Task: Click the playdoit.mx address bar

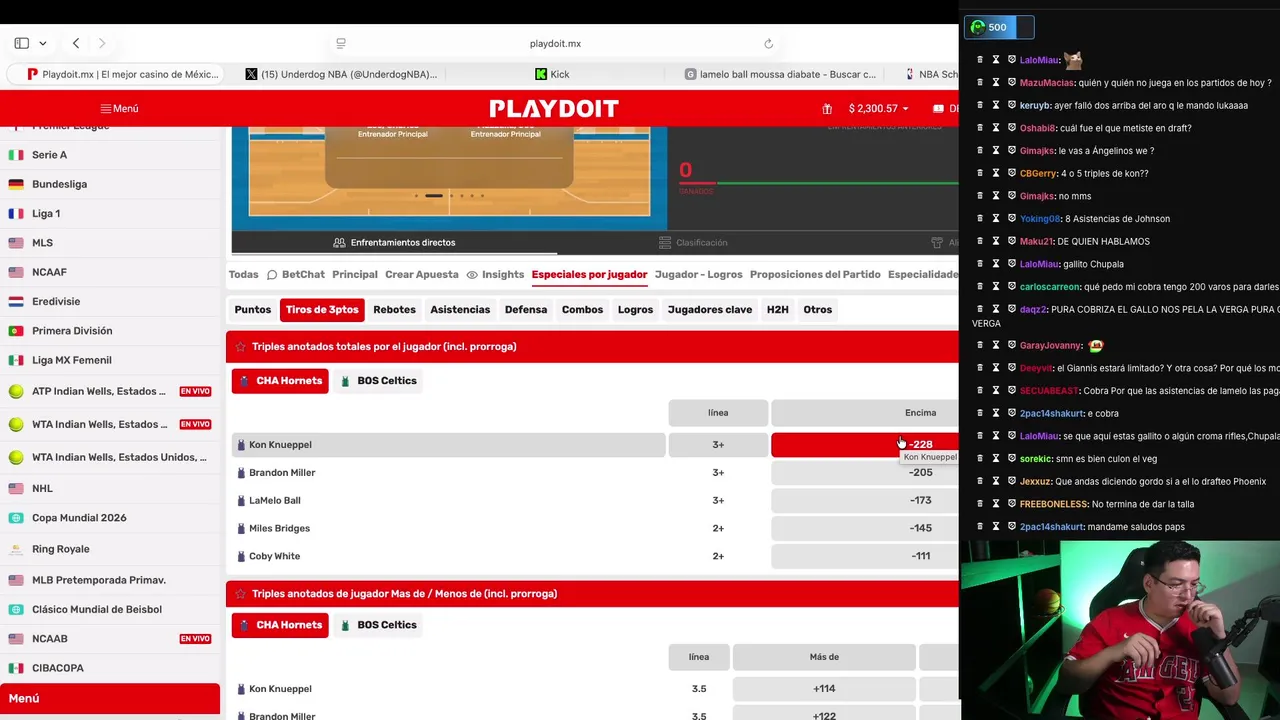Action: coord(555,43)
